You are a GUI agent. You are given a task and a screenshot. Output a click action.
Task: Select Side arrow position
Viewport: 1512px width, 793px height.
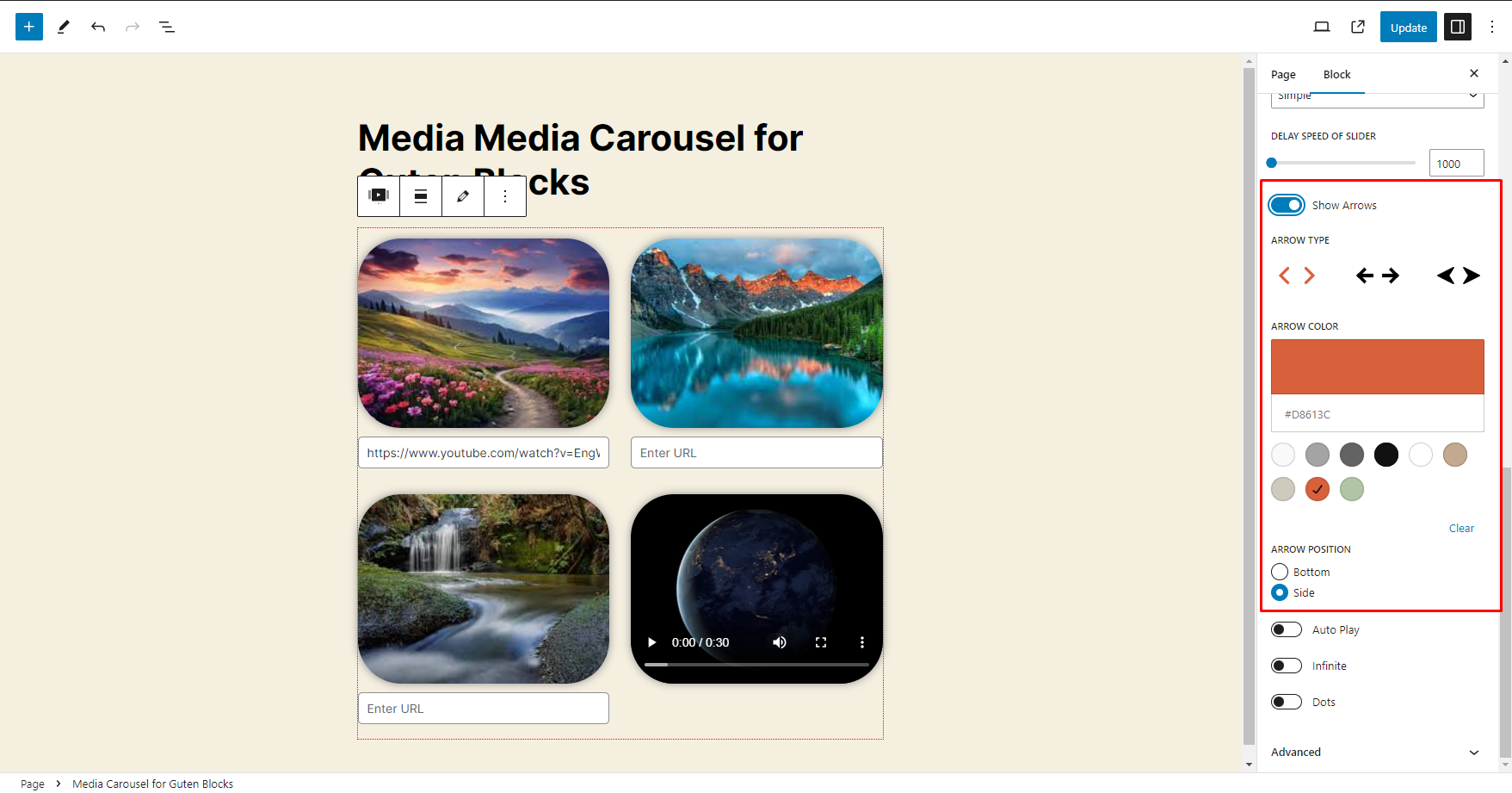(x=1280, y=592)
